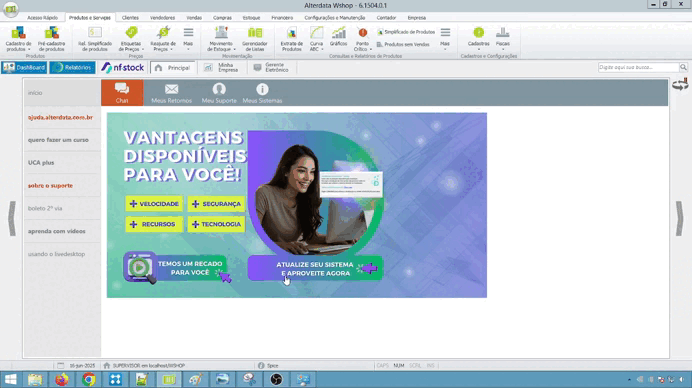The height and width of the screenshot is (388, 692).
Task: Expand the Mais menu in Preços group
Action: 188,38
